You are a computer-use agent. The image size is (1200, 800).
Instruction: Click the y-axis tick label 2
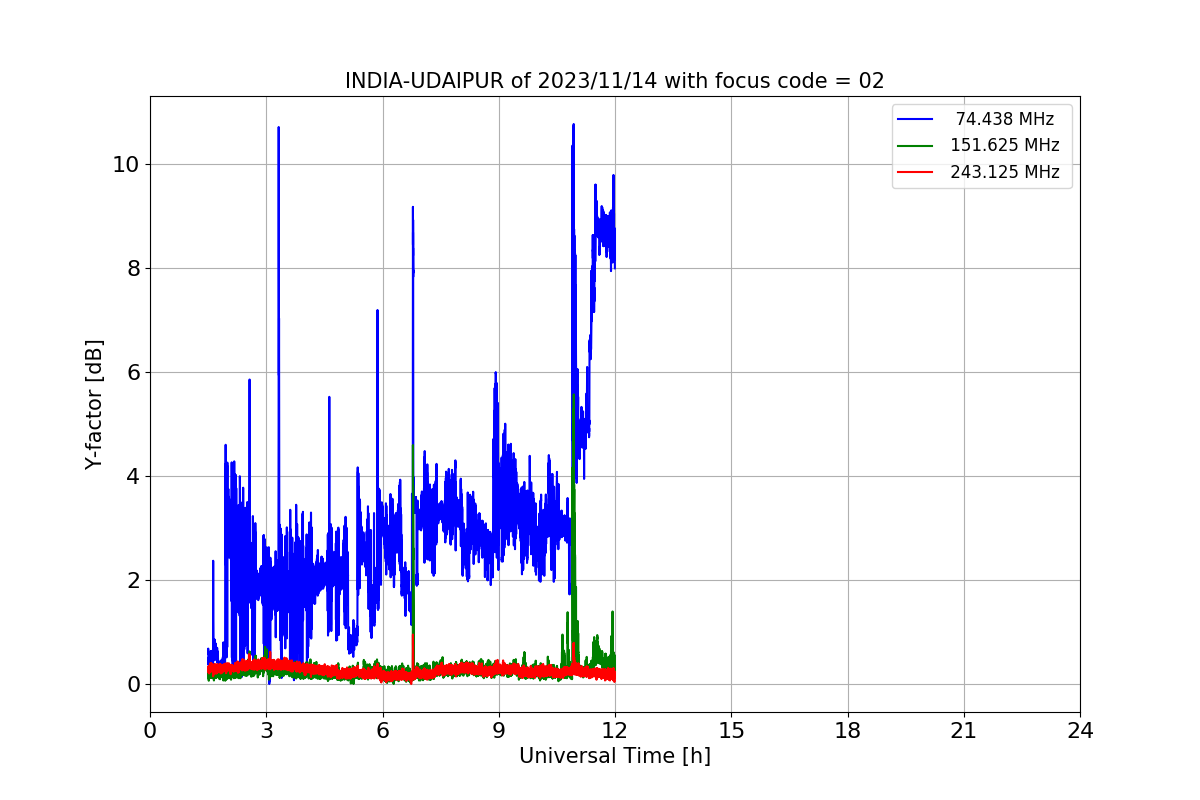coord(132,580)
